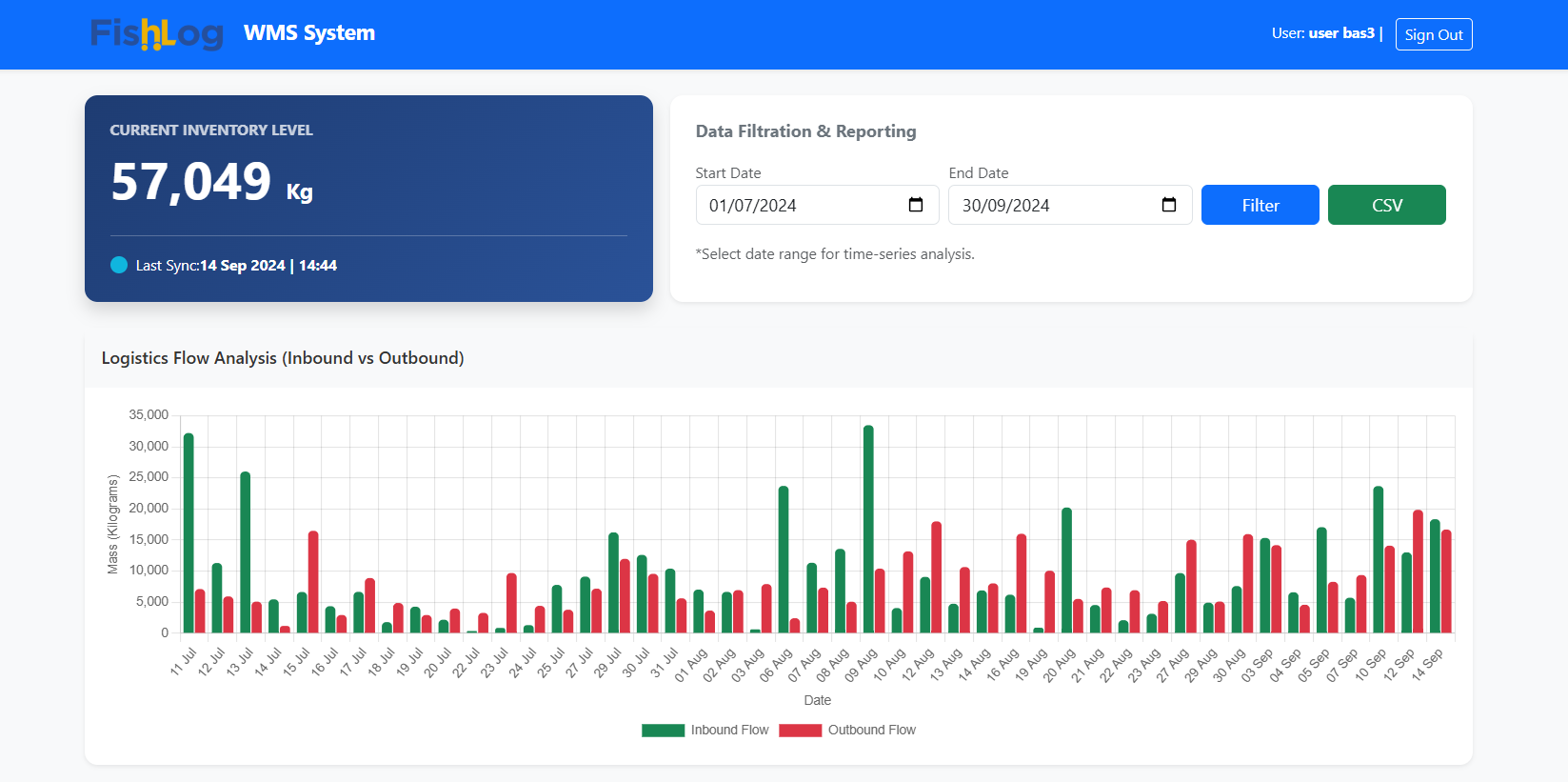
Task: Toggle Inbound Flow legend visibility
Action: (x=729, y=731)
